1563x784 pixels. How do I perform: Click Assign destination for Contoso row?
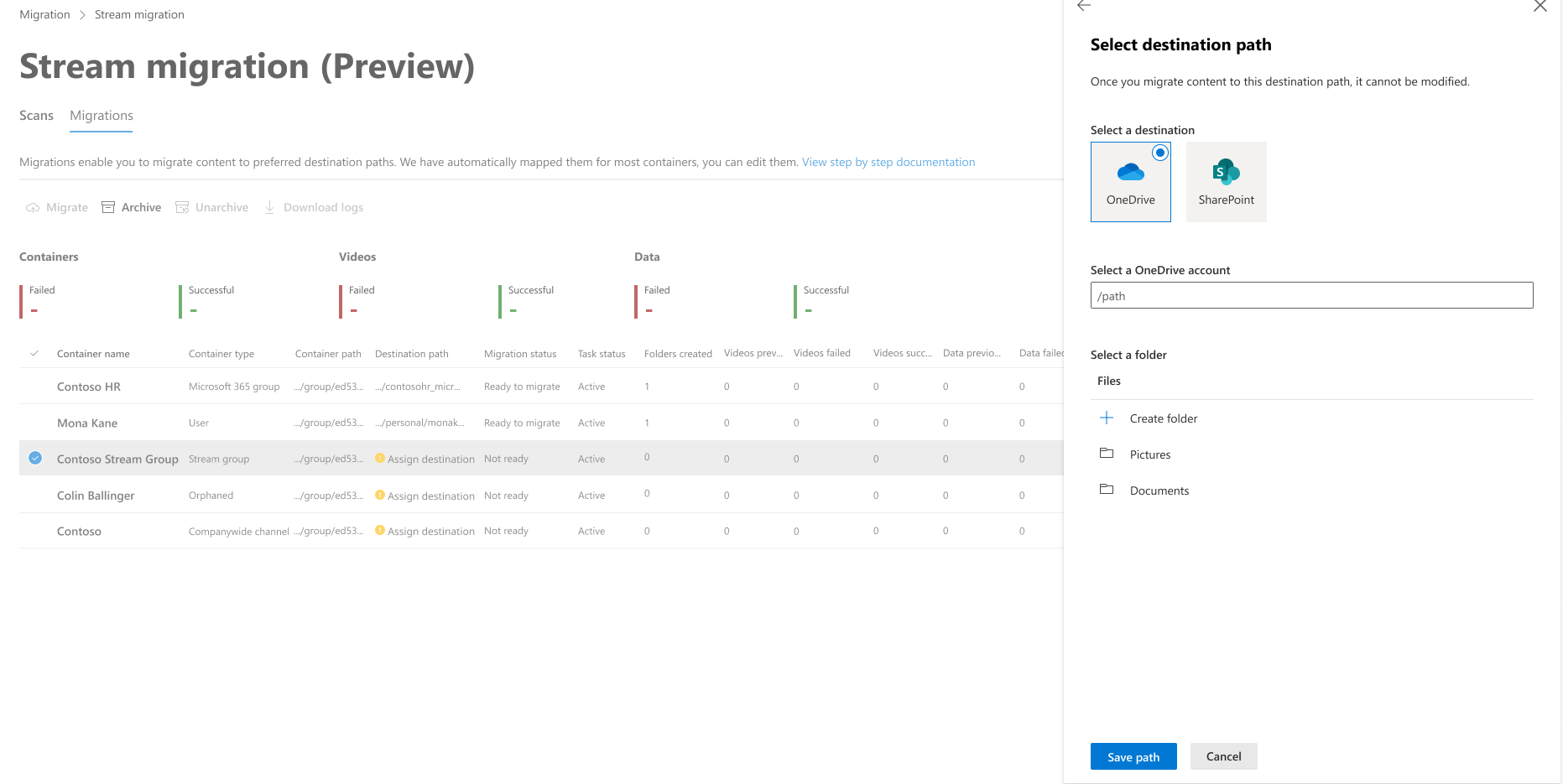430,531
